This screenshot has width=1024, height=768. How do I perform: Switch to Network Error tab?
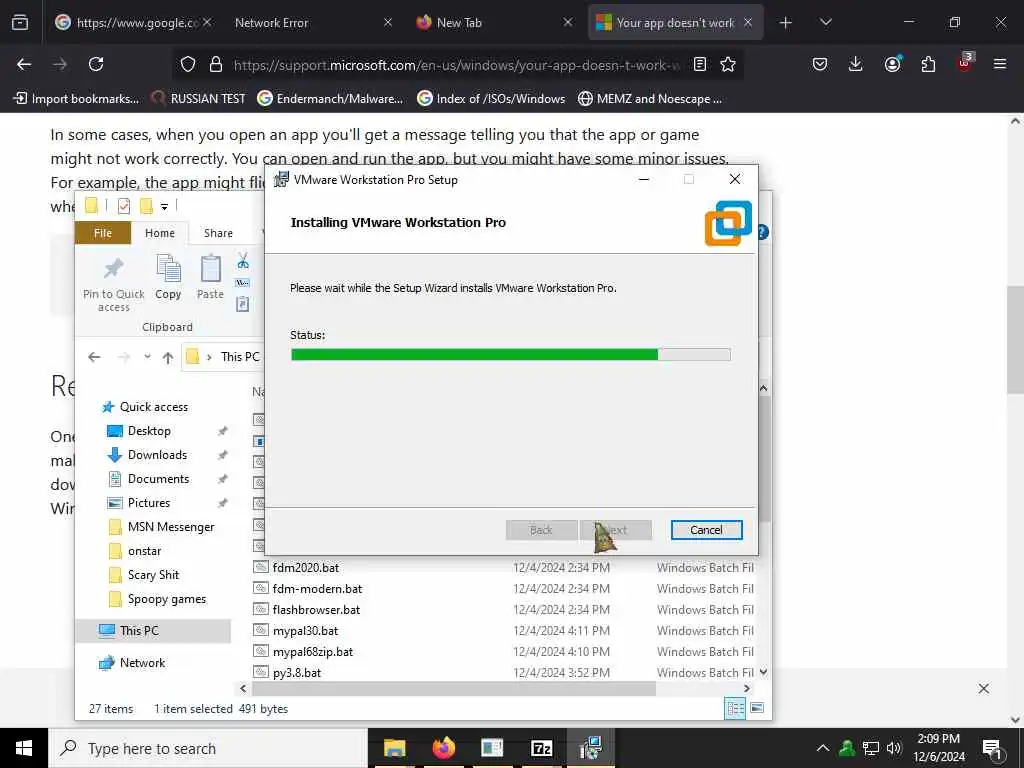point(310,23)
